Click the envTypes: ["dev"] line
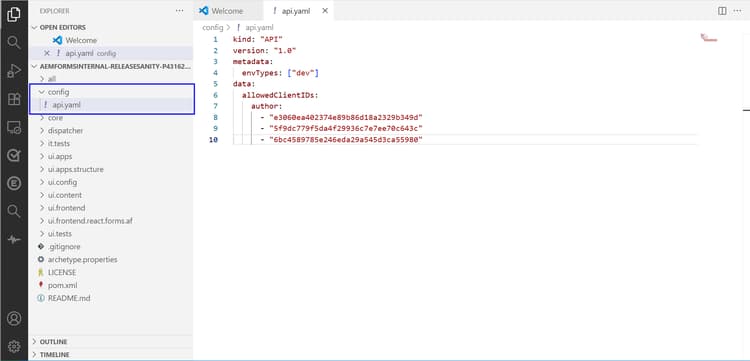Screen dimensions: 750x361 point(280,73)
